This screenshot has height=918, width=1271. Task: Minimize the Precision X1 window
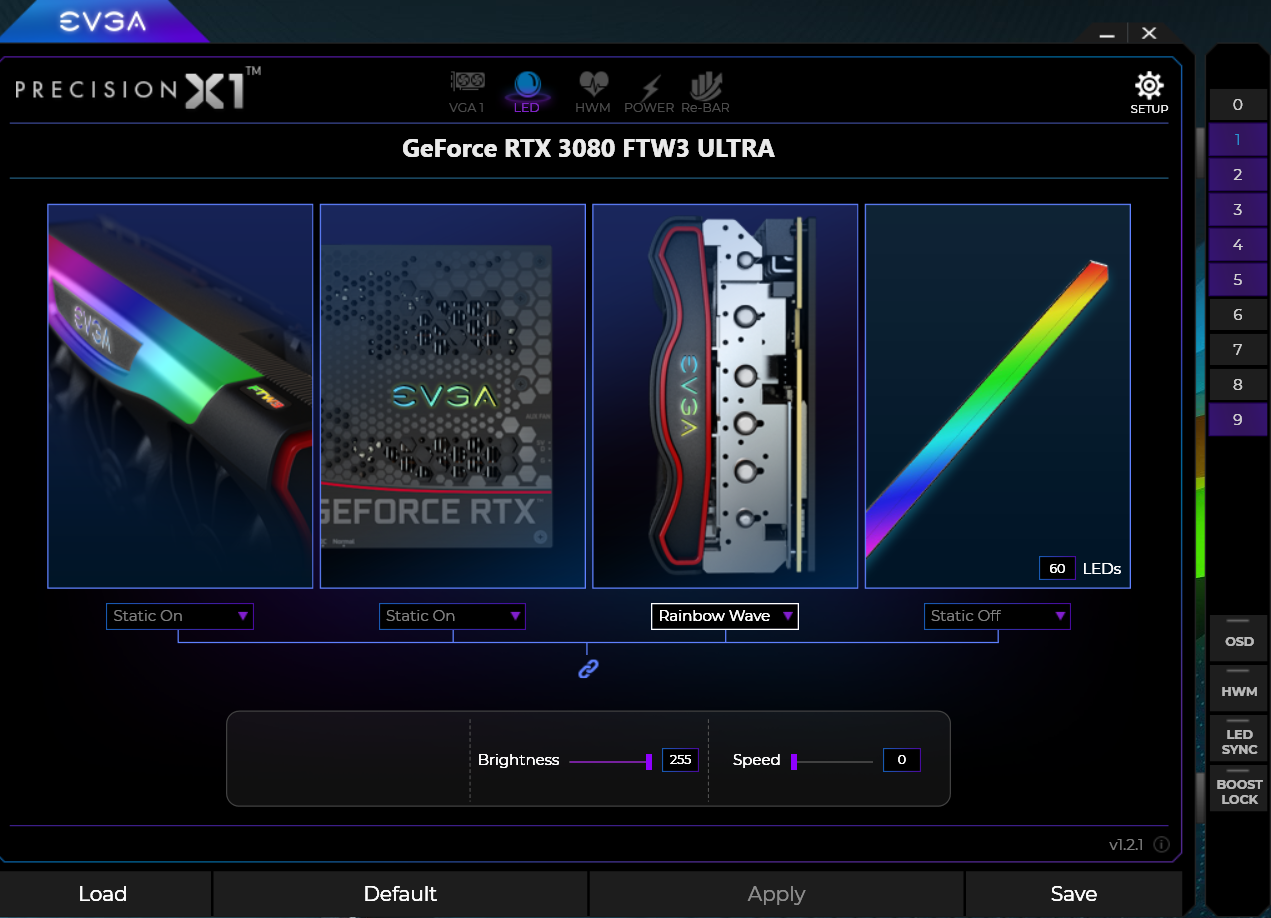coord(1107,34)
